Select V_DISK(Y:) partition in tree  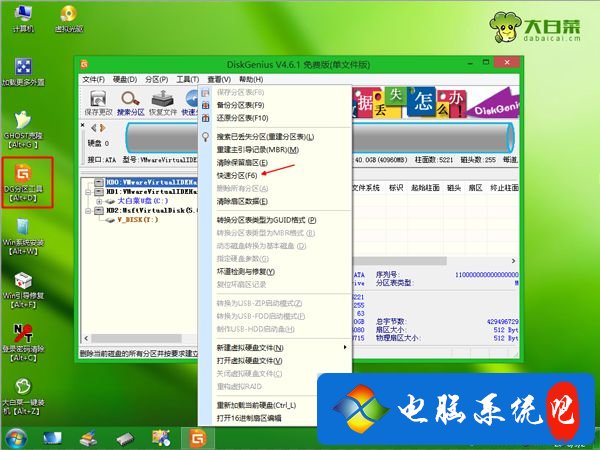tap(137, 220)
